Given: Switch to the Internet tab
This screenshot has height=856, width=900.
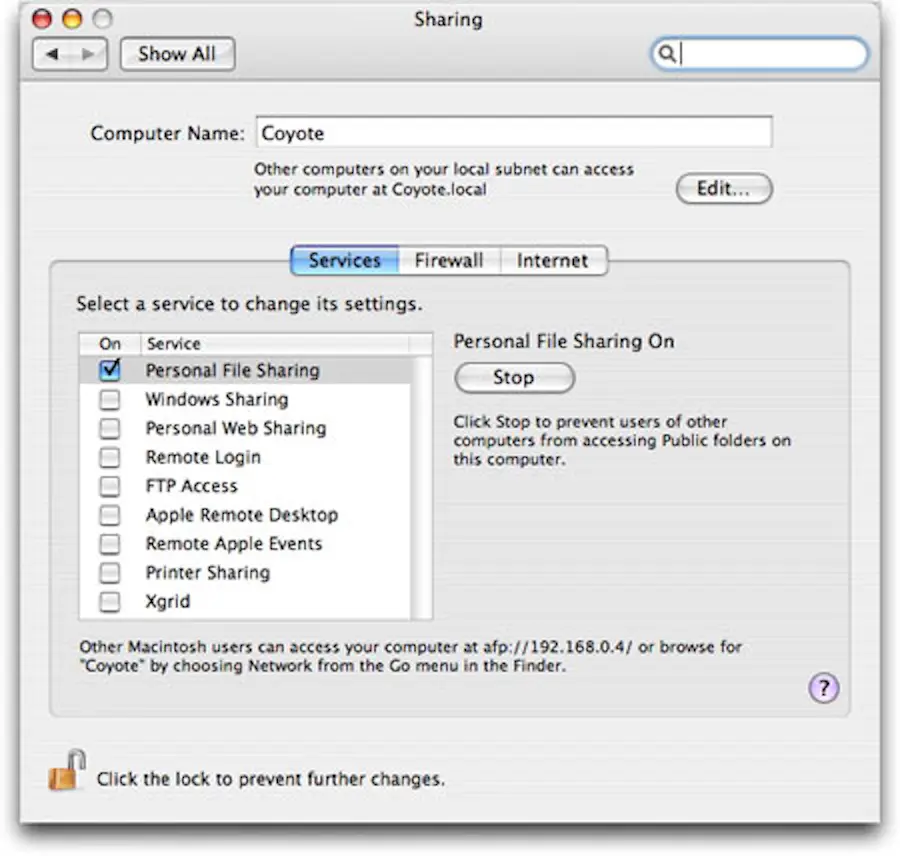Looking at the screenshot, I should 553,260.
